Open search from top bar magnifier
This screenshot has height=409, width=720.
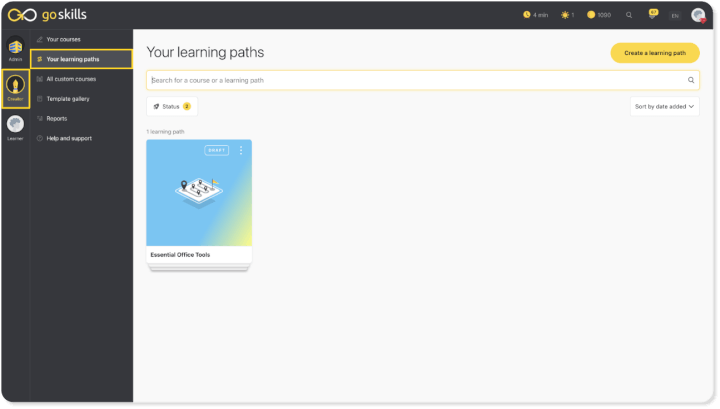click(629, 15)
